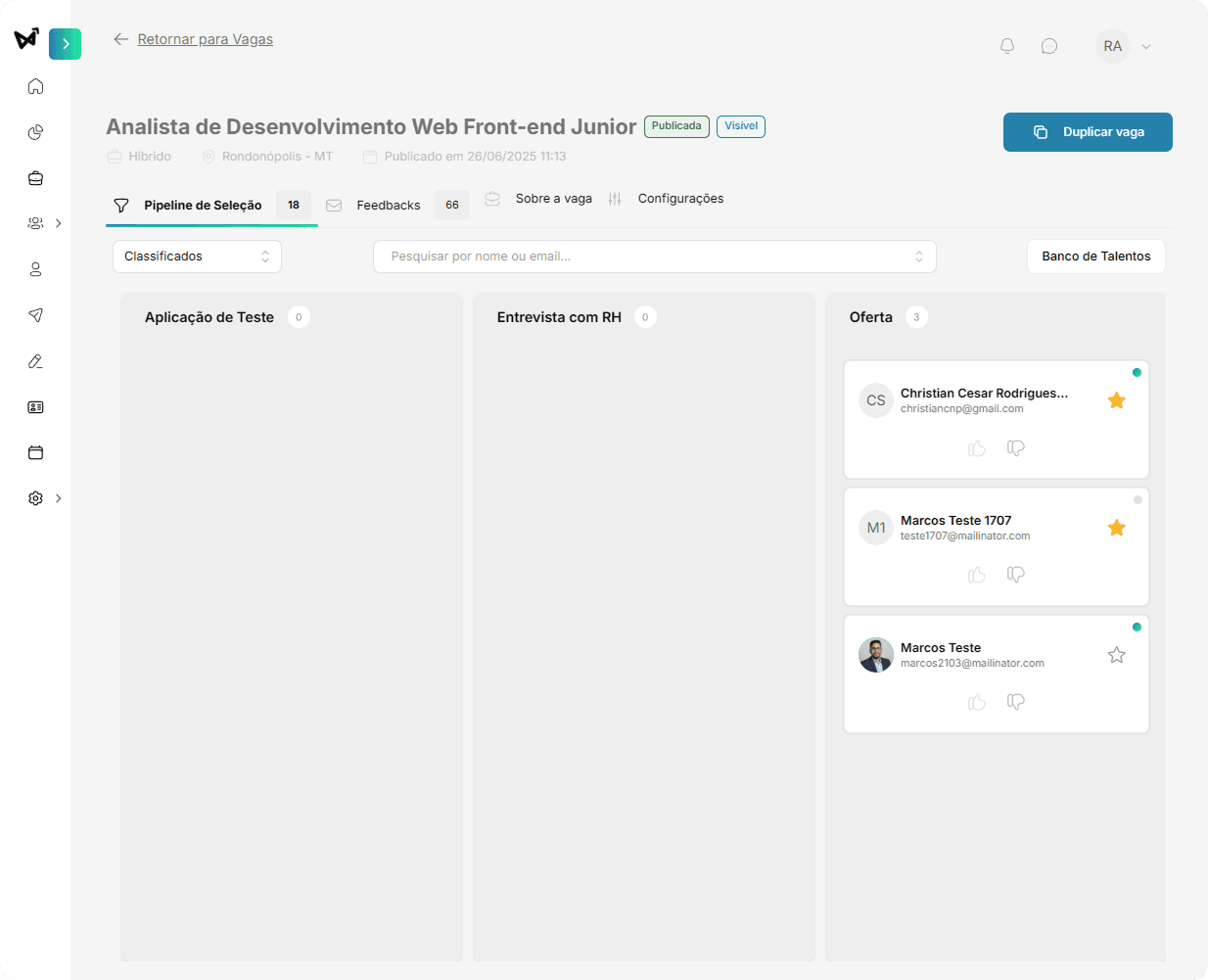Click the paper plane icon in sidebar
Screen dimensions: 1208x980
coord(36,315)
